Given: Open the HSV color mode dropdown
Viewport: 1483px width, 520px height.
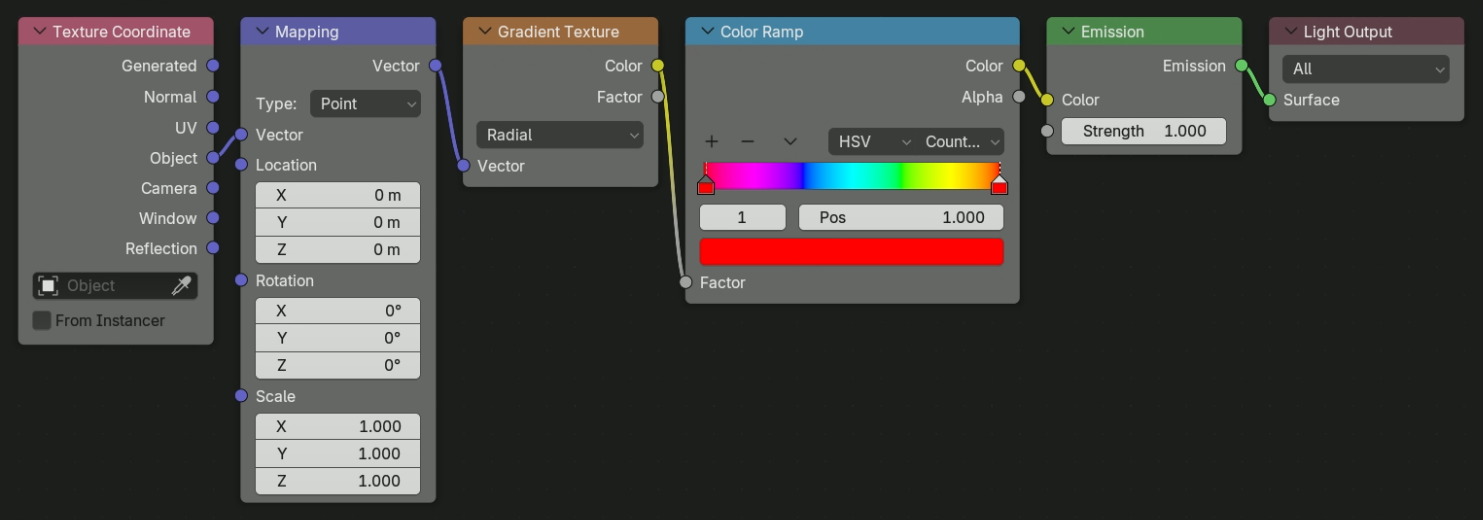Looking at the screenshot, I should [x=871, y=142].
